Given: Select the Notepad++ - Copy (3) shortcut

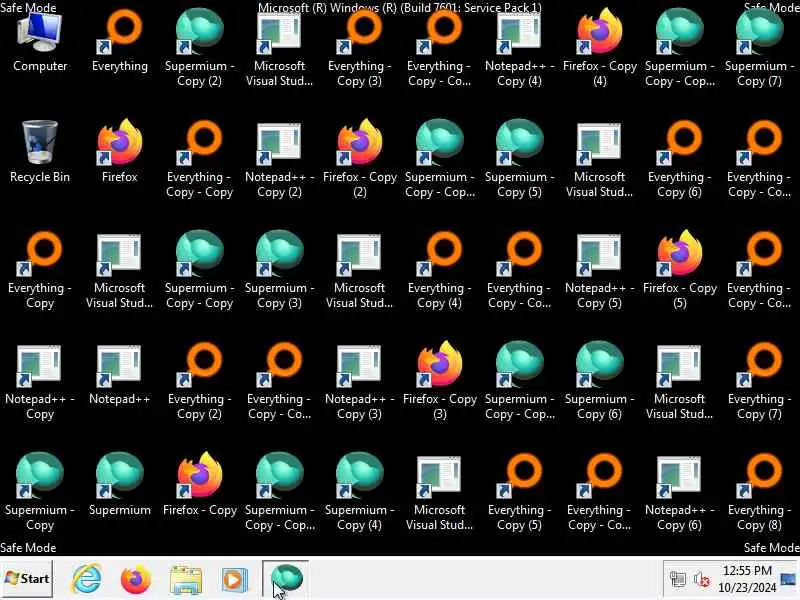Looking at the screenshot, I should [360, 382].
